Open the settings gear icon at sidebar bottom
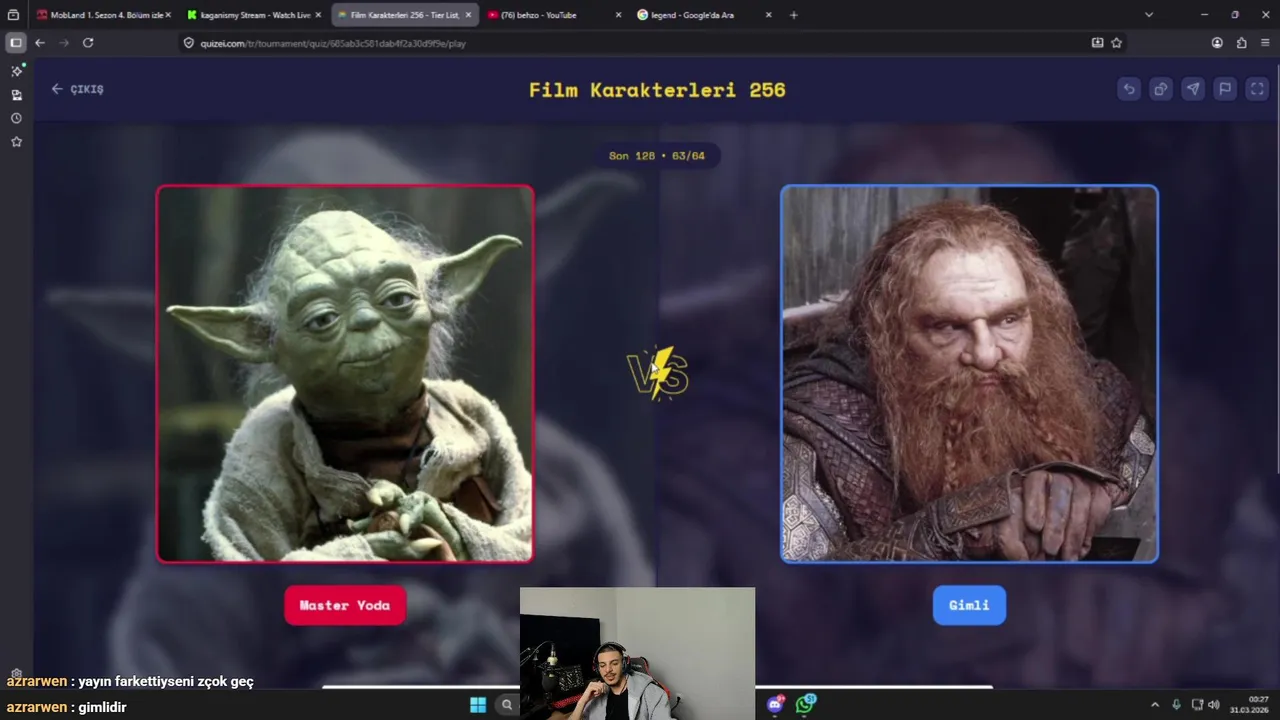 tap(16, 674)
